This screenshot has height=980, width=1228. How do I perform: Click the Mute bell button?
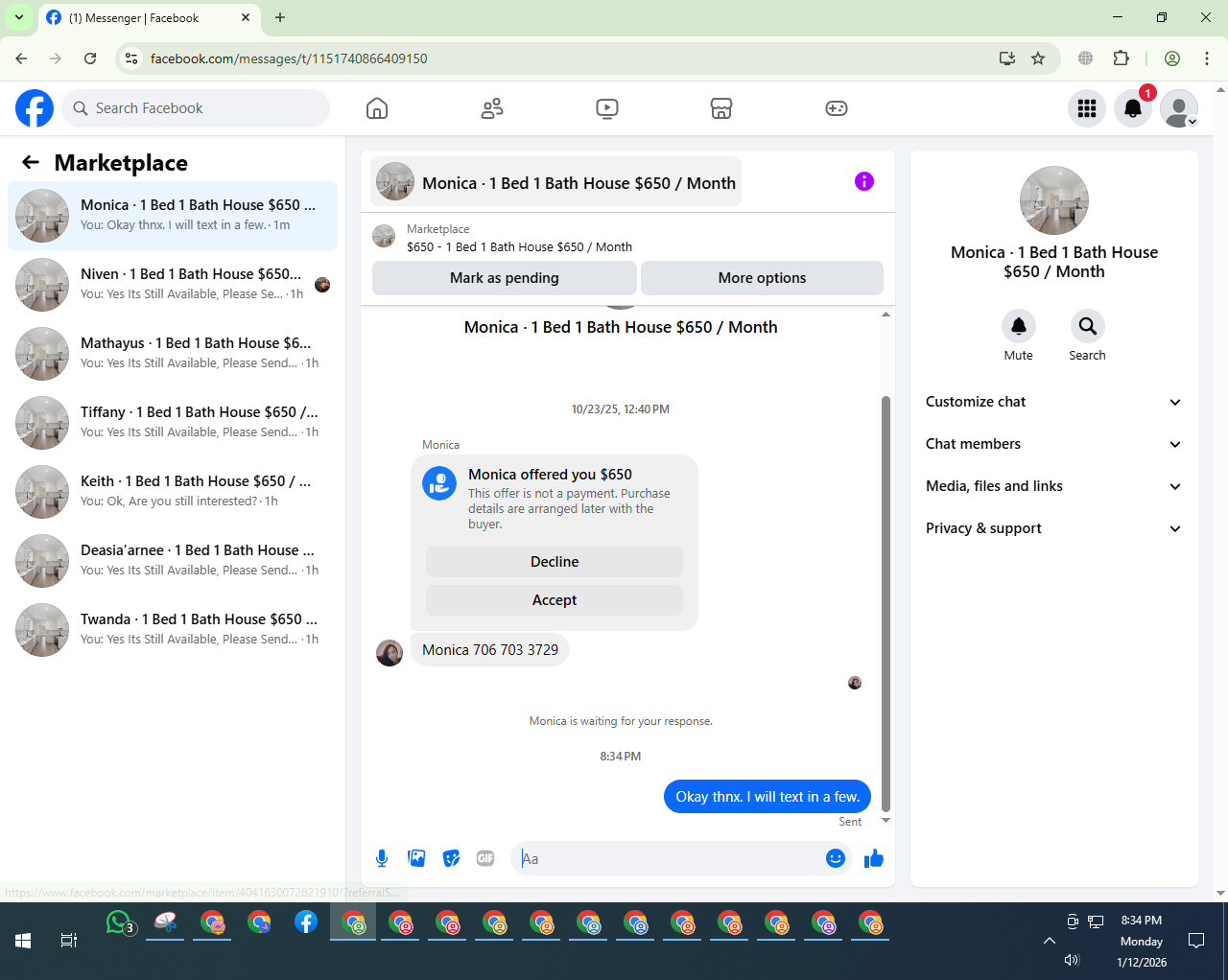pyautogui.click(x=1019, y=327)
